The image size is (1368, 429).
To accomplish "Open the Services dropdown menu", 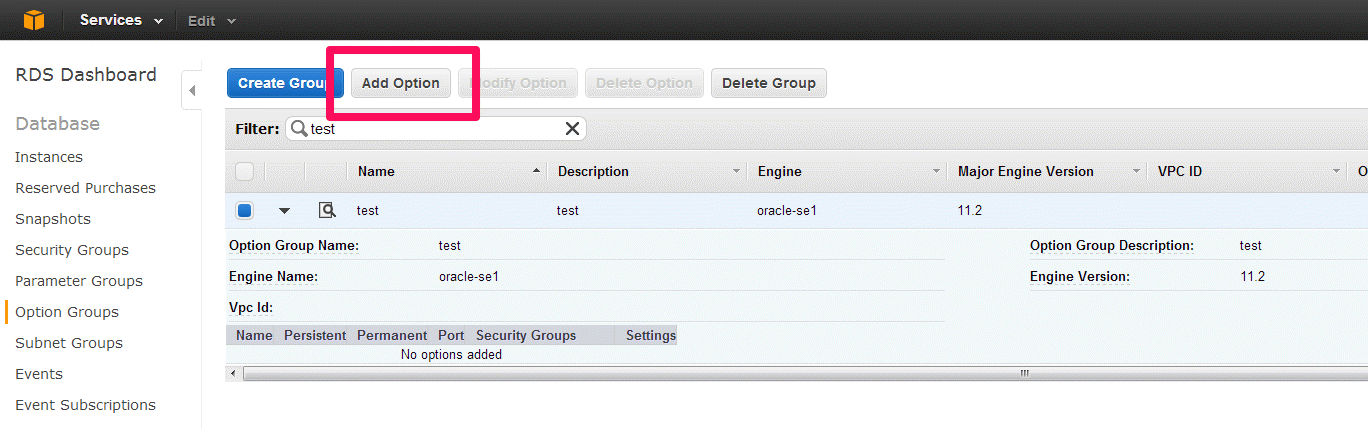I will coord(121,20).
